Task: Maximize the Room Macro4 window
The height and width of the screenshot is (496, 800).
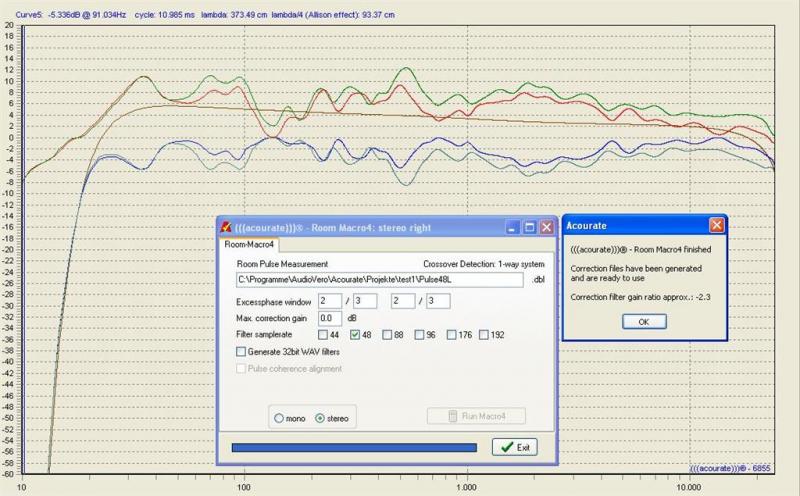Action: 530,227
